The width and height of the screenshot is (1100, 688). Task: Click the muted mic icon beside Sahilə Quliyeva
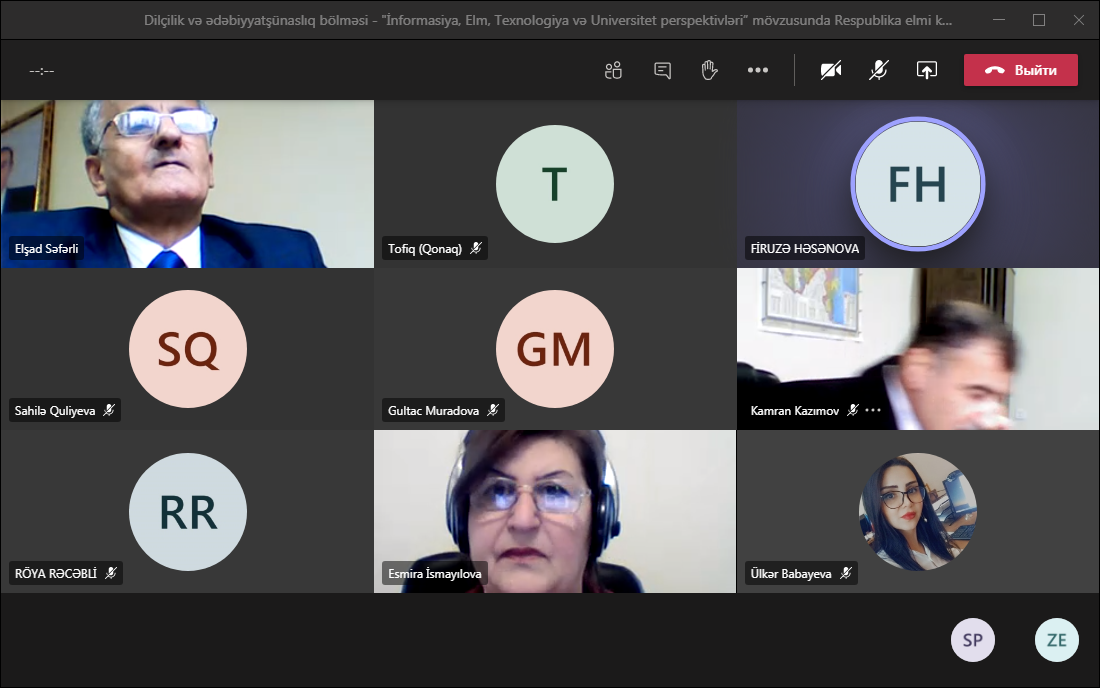[x=109, y=410]
